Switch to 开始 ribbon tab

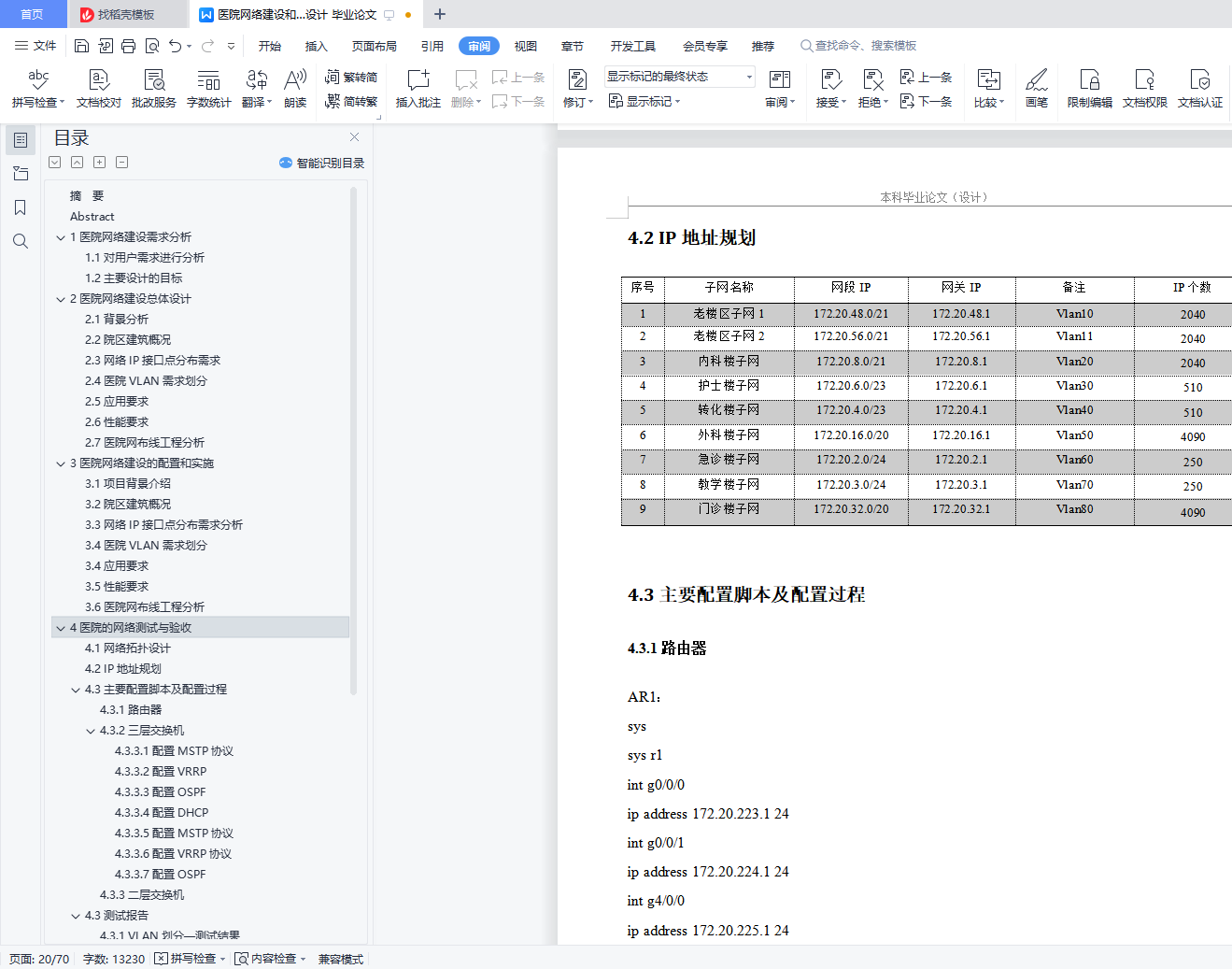tap(270, 46)
